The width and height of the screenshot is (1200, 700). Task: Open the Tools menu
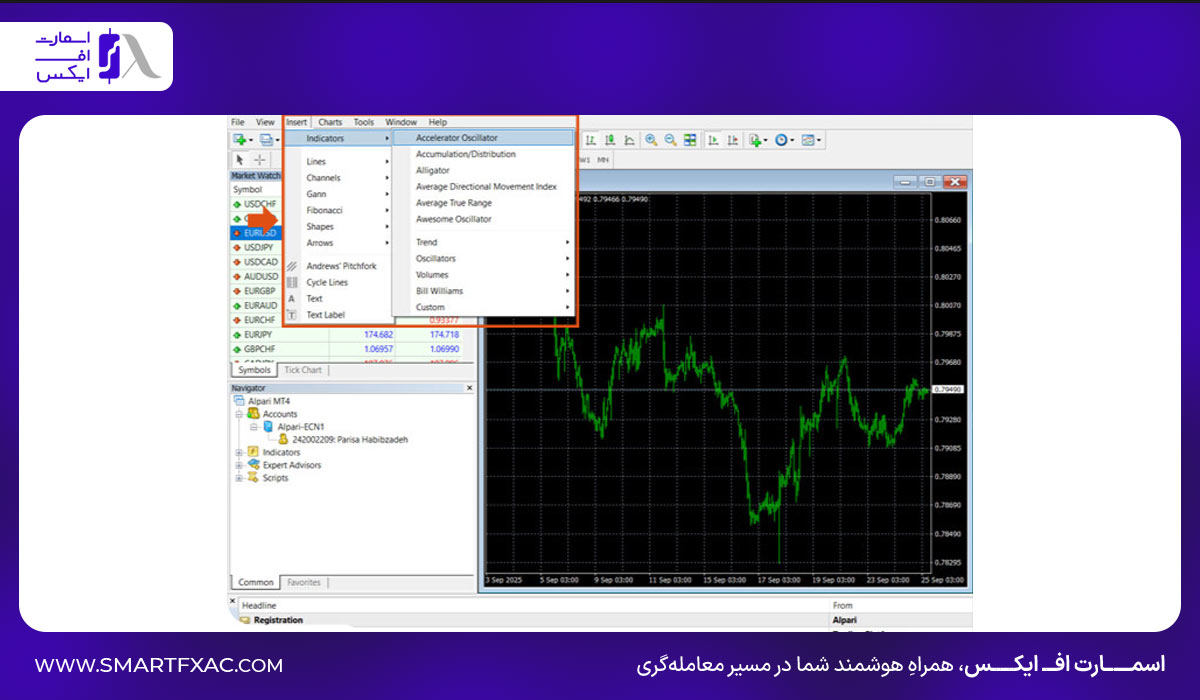[364, 122]
